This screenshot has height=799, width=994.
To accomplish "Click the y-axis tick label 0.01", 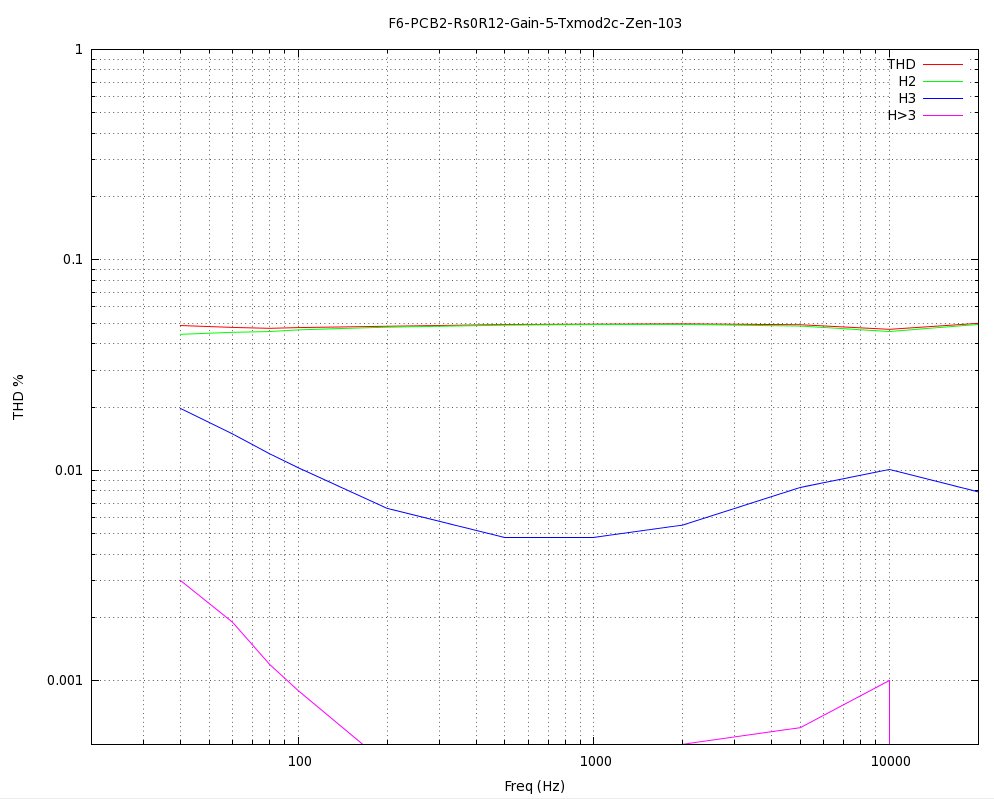I will (x=69, y=470).
